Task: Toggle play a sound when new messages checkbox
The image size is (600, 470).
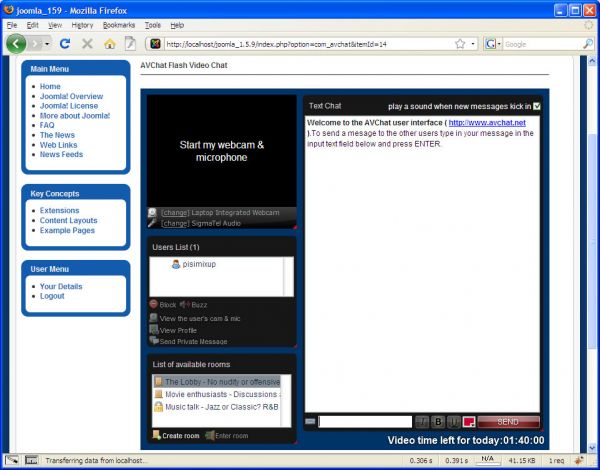Action: tap(537, 106)
